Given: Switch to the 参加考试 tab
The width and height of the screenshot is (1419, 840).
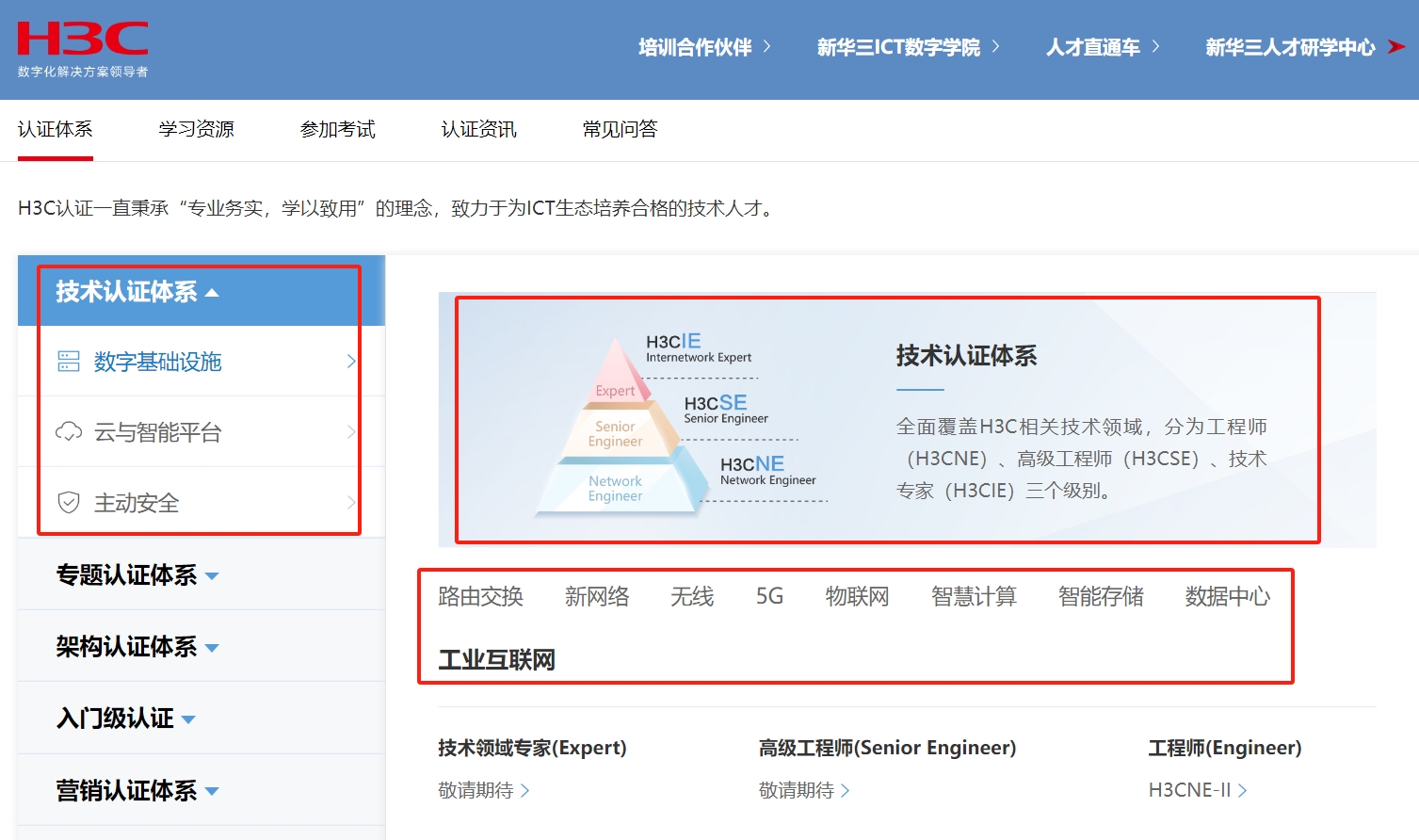Looking at the screenshot, I should (x=338, y=130).
